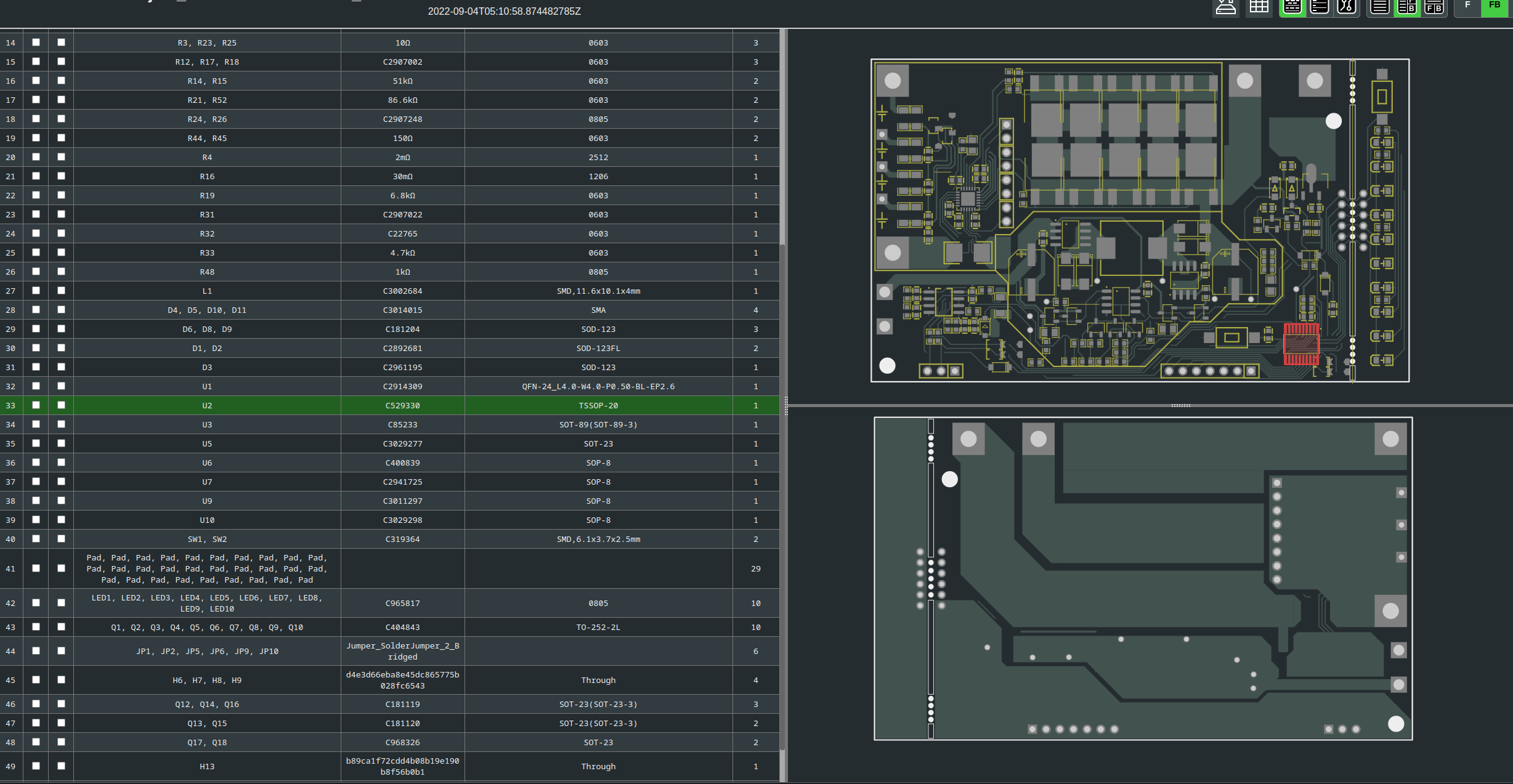Image resolution: width=1513 pixels, height=784 pixels.
Task: Click C404843 value in Q1-Q10 row
Action: (402, 628)
